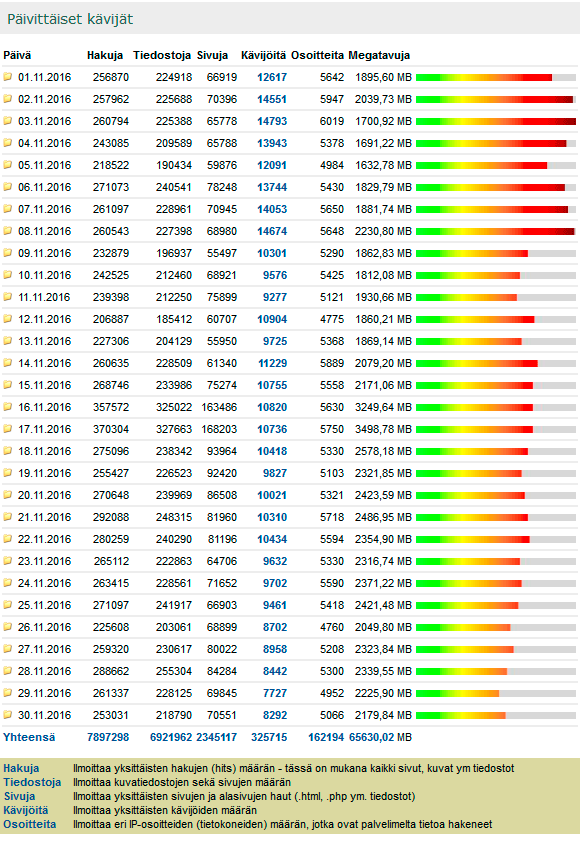Open visitor count 14793 link

point(272,121)
